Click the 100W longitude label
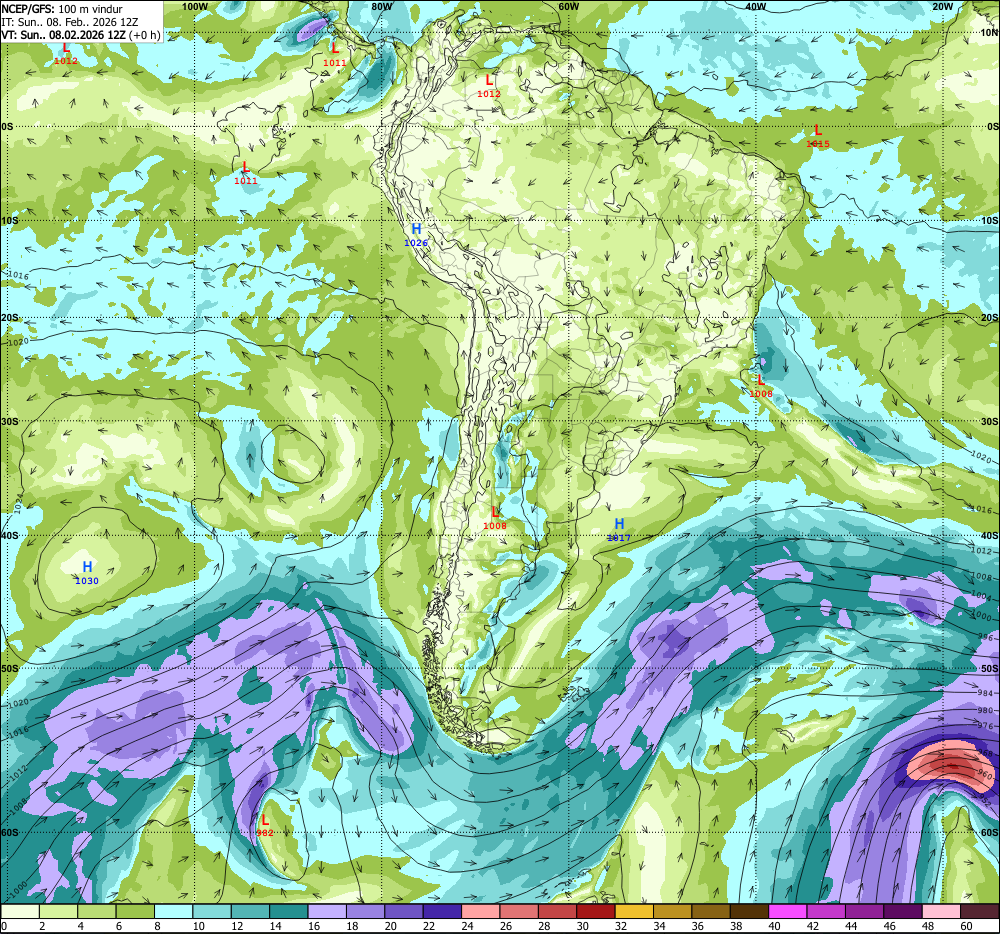Screen dimensions: 1000x934 click(x=195, y=6)
